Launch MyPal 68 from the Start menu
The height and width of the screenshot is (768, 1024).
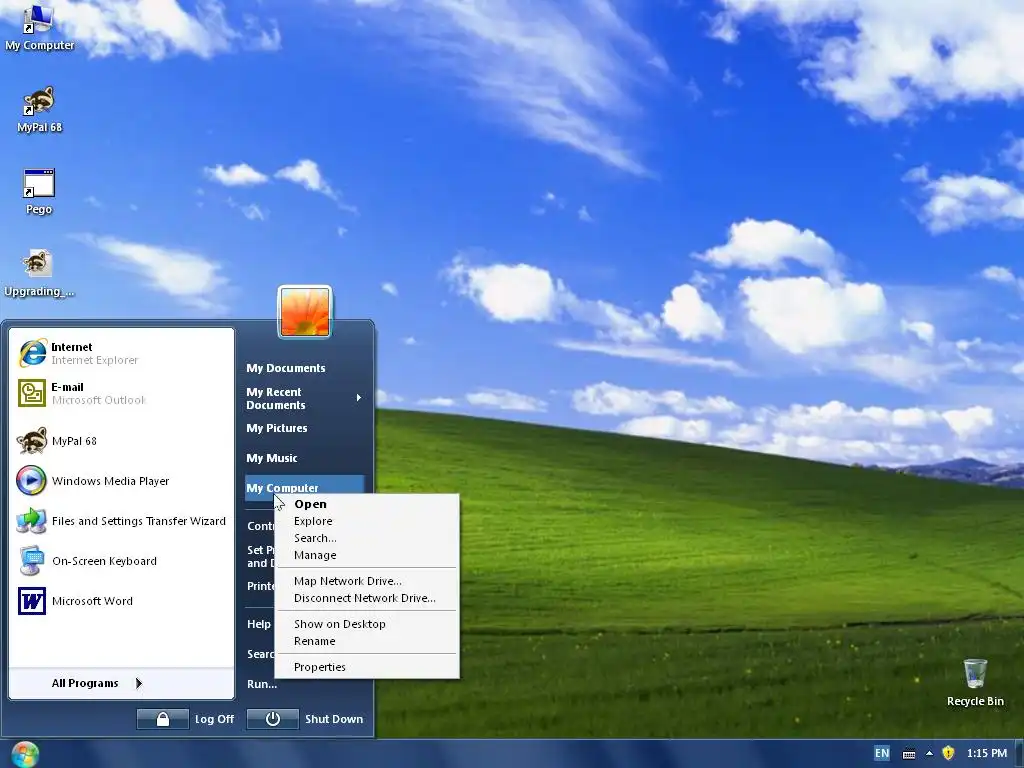[121, 441]
